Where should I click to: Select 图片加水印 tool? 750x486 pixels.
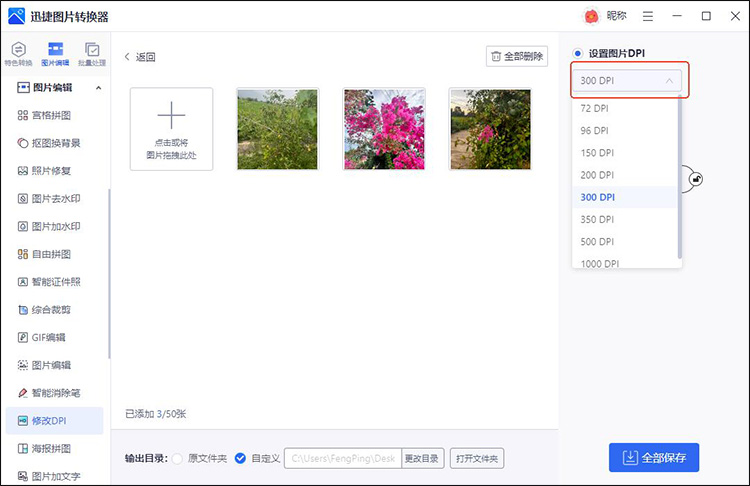tap(49, 226)
